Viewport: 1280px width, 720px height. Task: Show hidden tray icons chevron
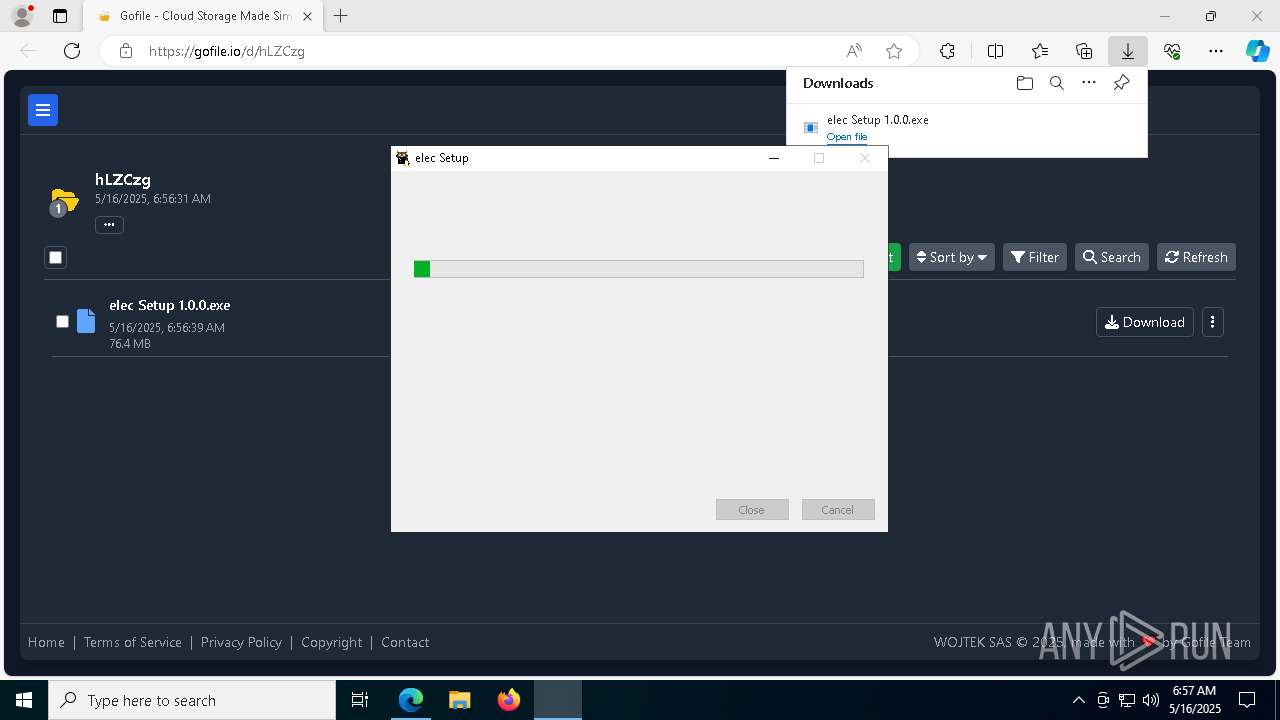pos(1078,700)
